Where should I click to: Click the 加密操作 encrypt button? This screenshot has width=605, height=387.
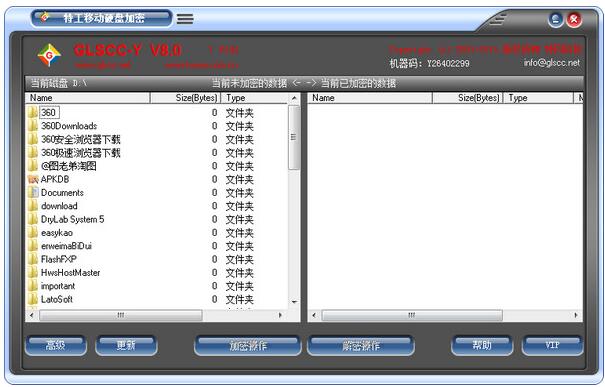pyautogui.click(x=248, y=345)
